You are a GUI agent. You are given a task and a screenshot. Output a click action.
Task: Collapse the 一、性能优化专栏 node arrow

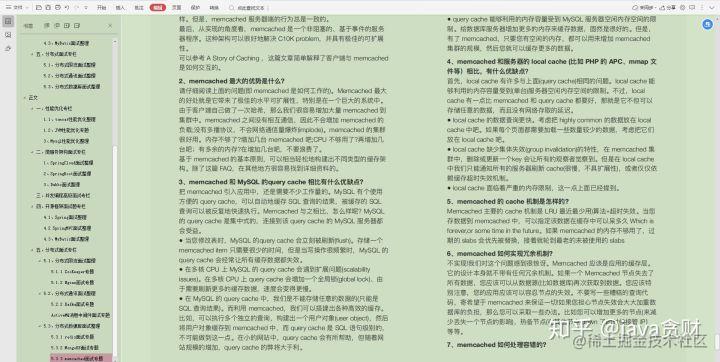[x=32, y=108]
